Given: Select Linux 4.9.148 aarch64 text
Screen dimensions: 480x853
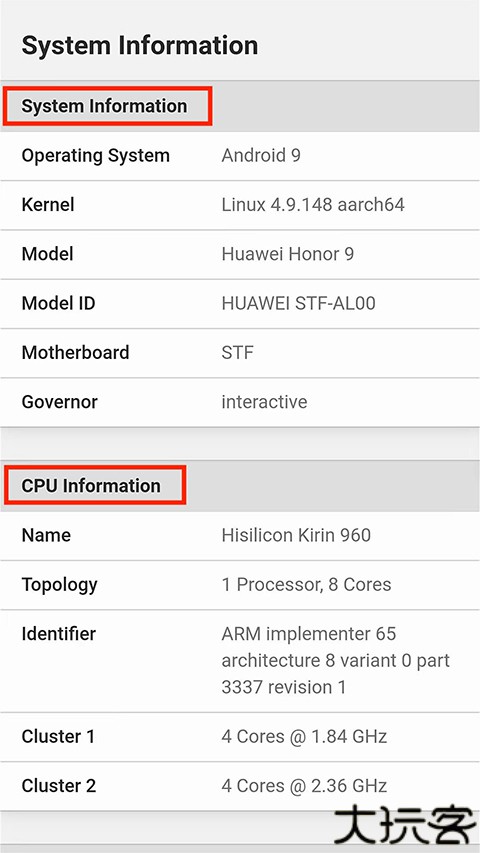Looking at the screenshot, I should coord(313,205).
